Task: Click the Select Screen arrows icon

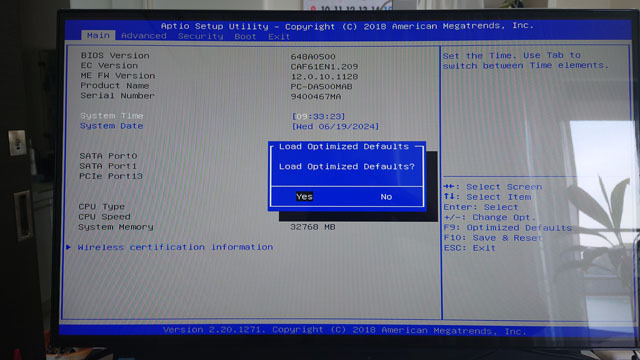Action: click(449, 187)
